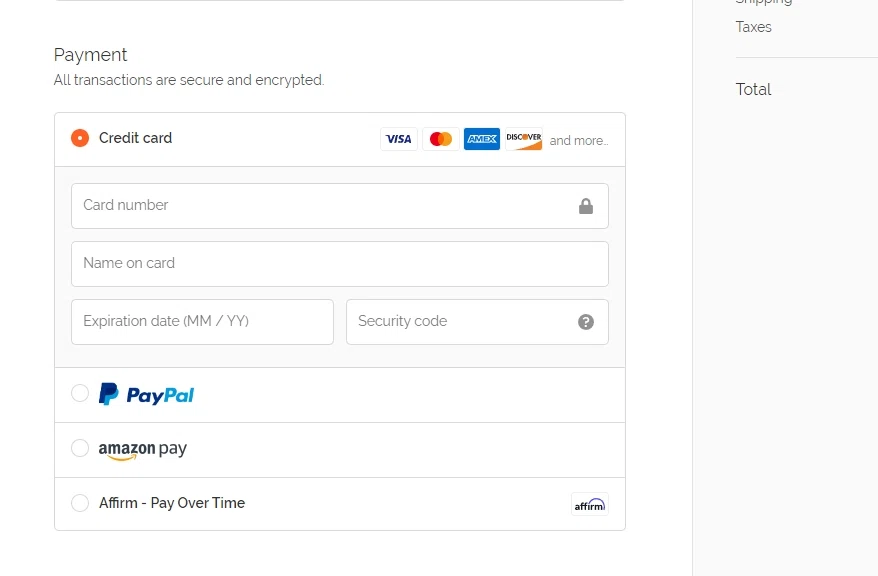Viewport: 878px width, 576px height.
Task: Click the Security code field
Action: coord(460,321)
